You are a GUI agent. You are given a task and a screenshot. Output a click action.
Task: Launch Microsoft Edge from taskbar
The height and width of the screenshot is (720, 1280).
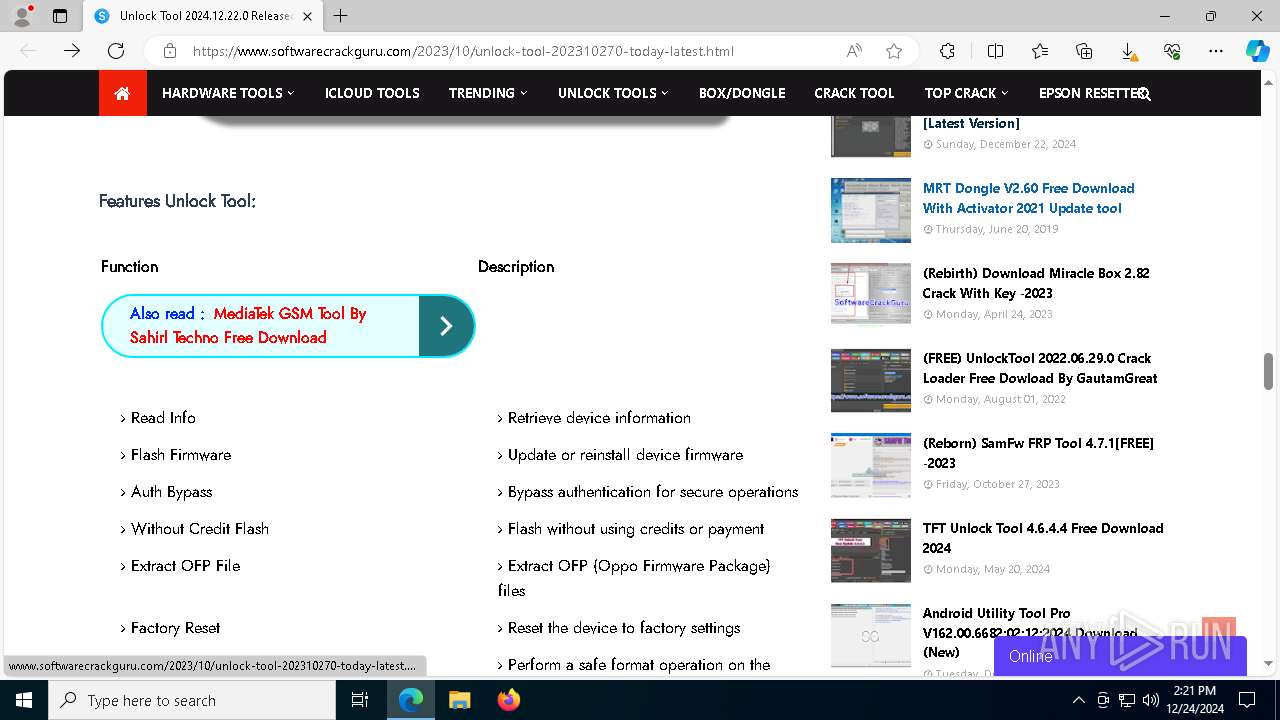[411, 700]
